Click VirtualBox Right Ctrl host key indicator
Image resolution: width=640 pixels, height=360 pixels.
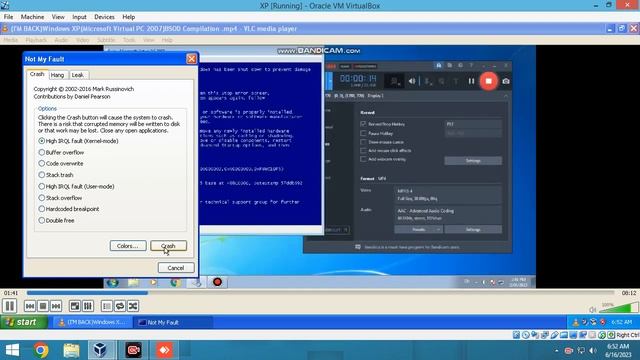coord(628,335)
